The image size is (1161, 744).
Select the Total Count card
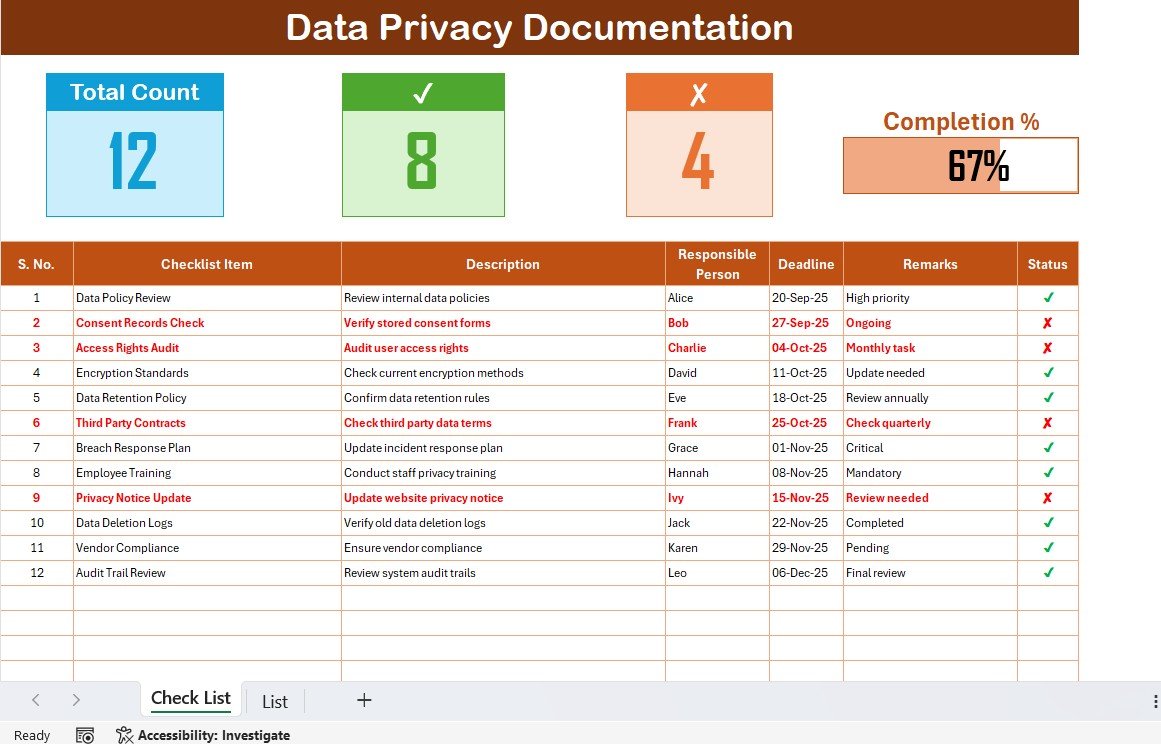134,144
